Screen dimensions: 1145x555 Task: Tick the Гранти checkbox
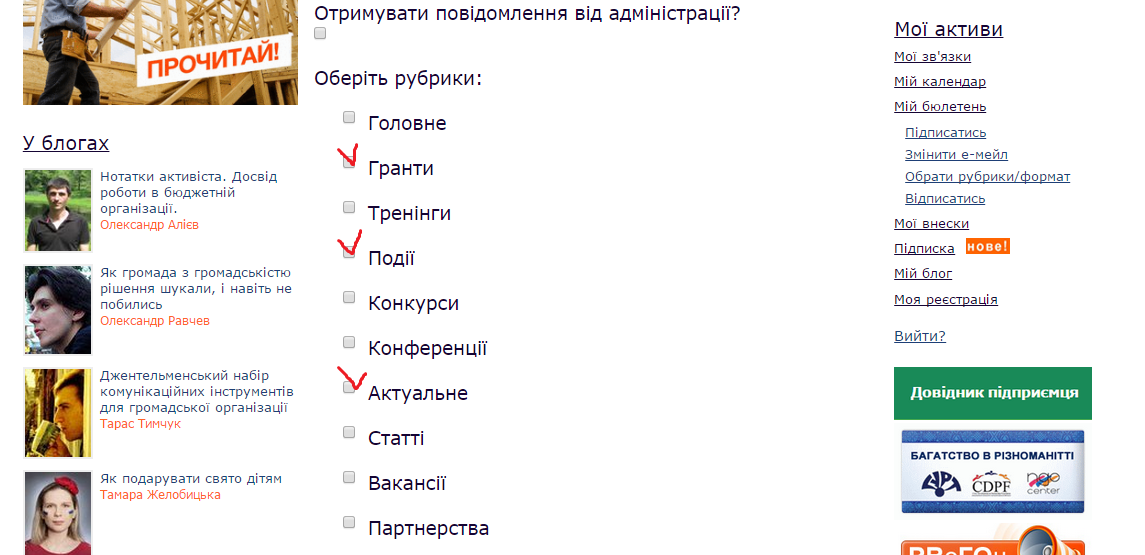coord(349,162)
